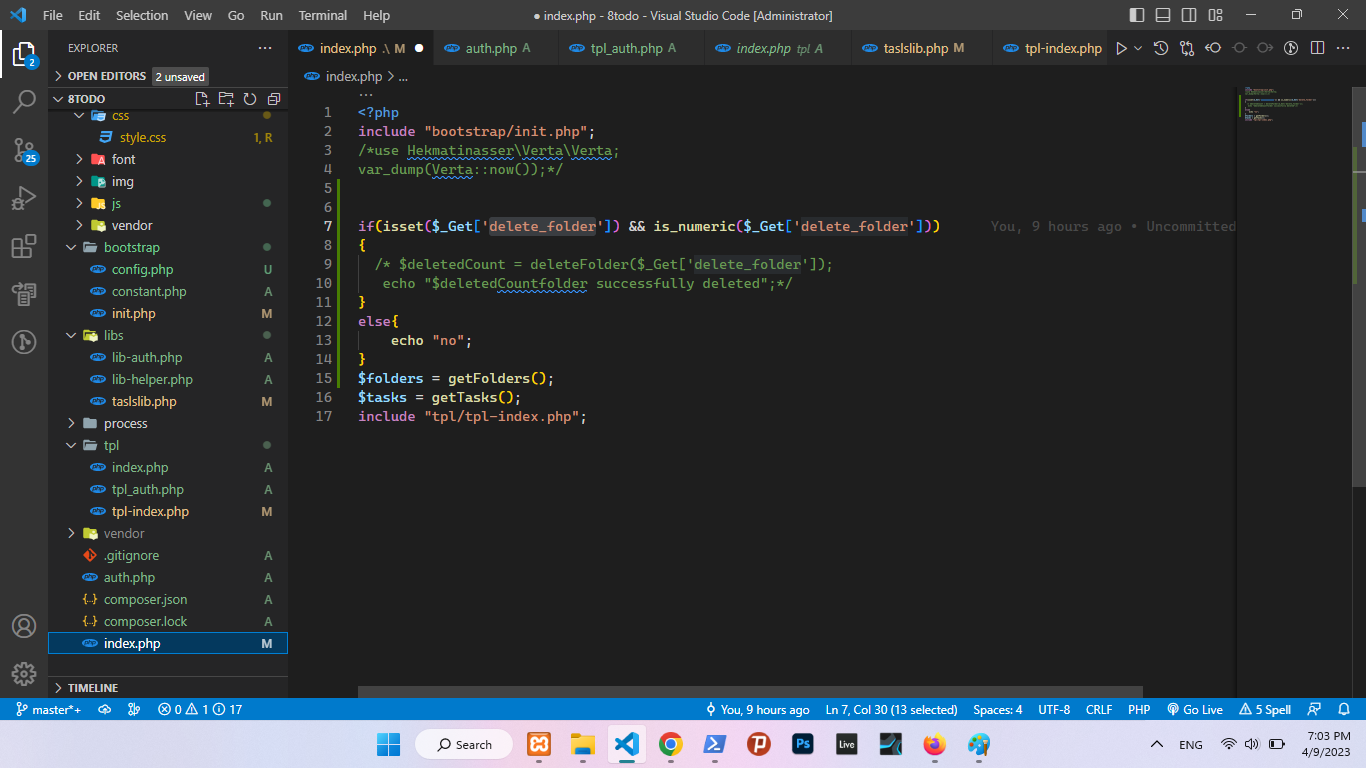Run the PHP file with play button

(1121, 48)
